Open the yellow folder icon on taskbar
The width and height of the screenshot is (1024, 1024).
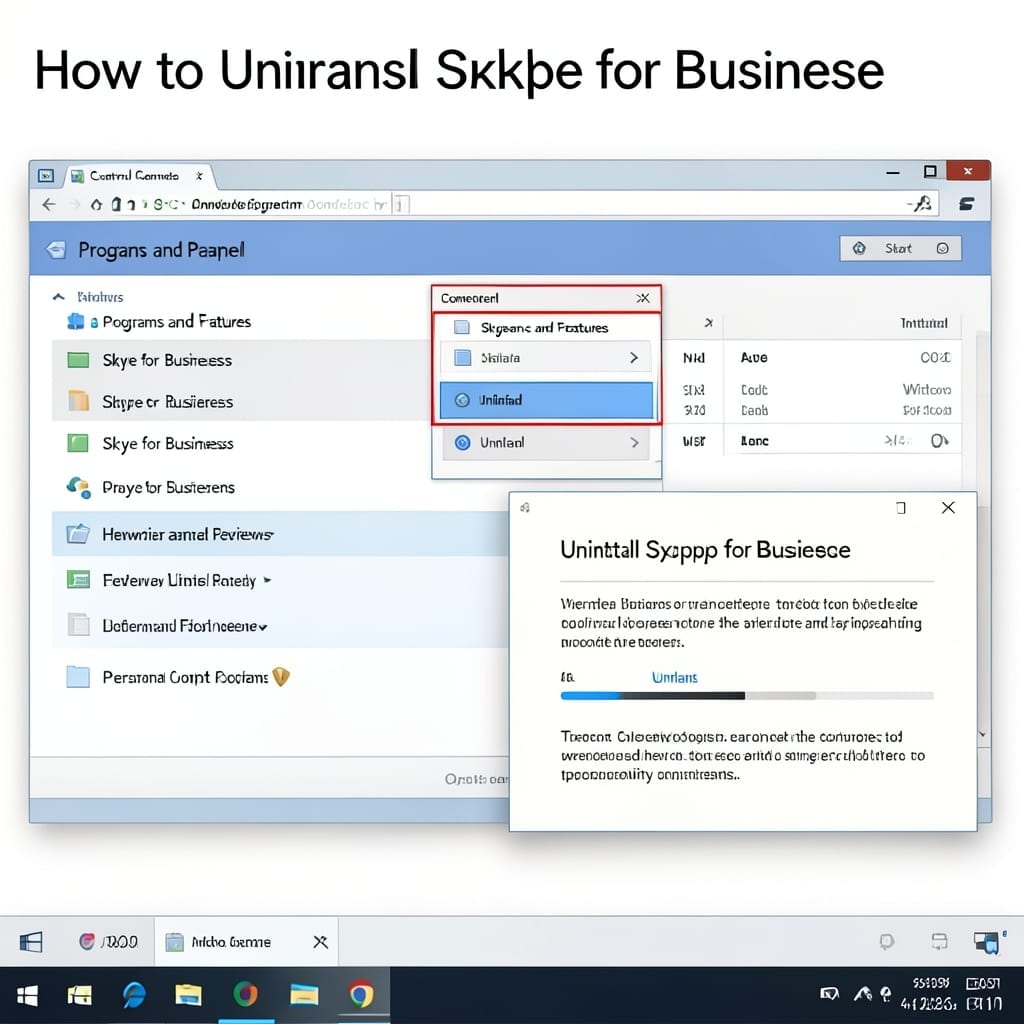click(x=188, y=995)
